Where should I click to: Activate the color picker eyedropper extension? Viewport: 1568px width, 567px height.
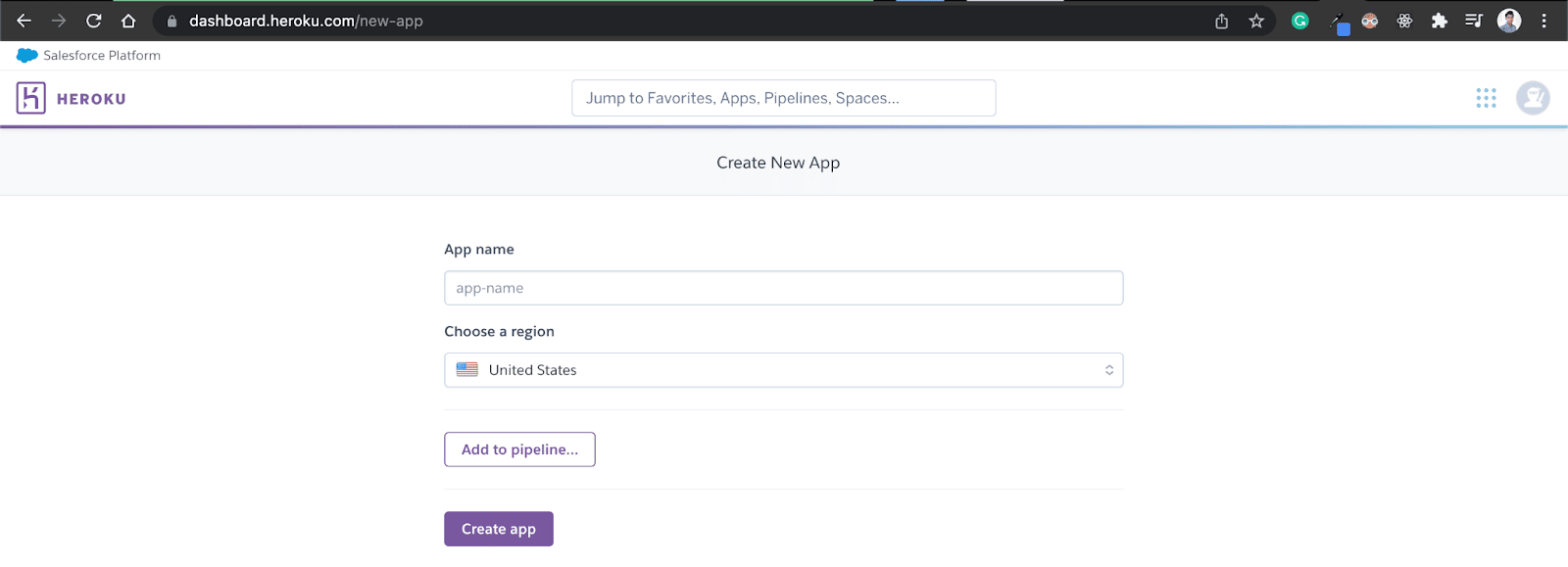(x=1339, y=22)
